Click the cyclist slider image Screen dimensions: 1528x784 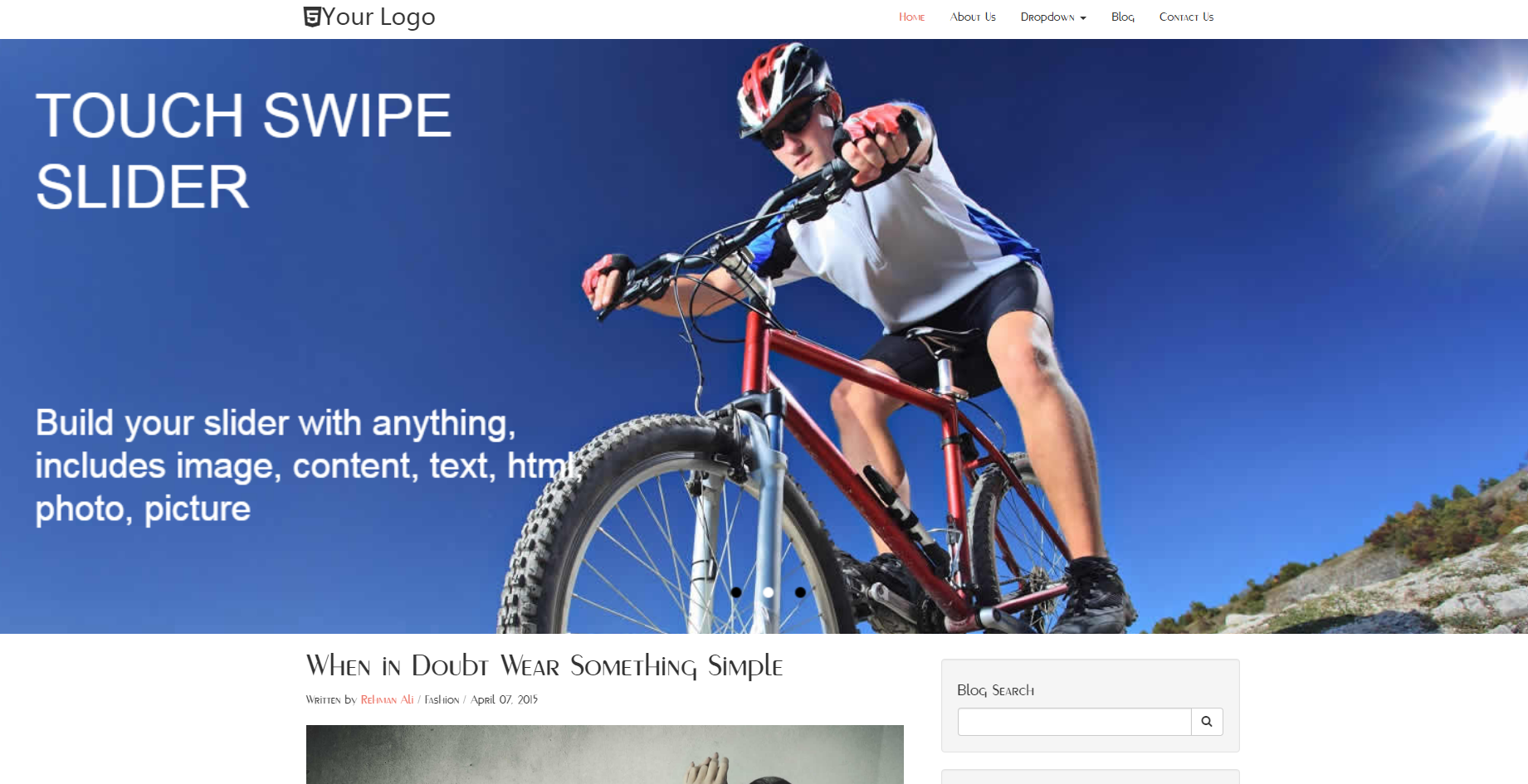764,336
